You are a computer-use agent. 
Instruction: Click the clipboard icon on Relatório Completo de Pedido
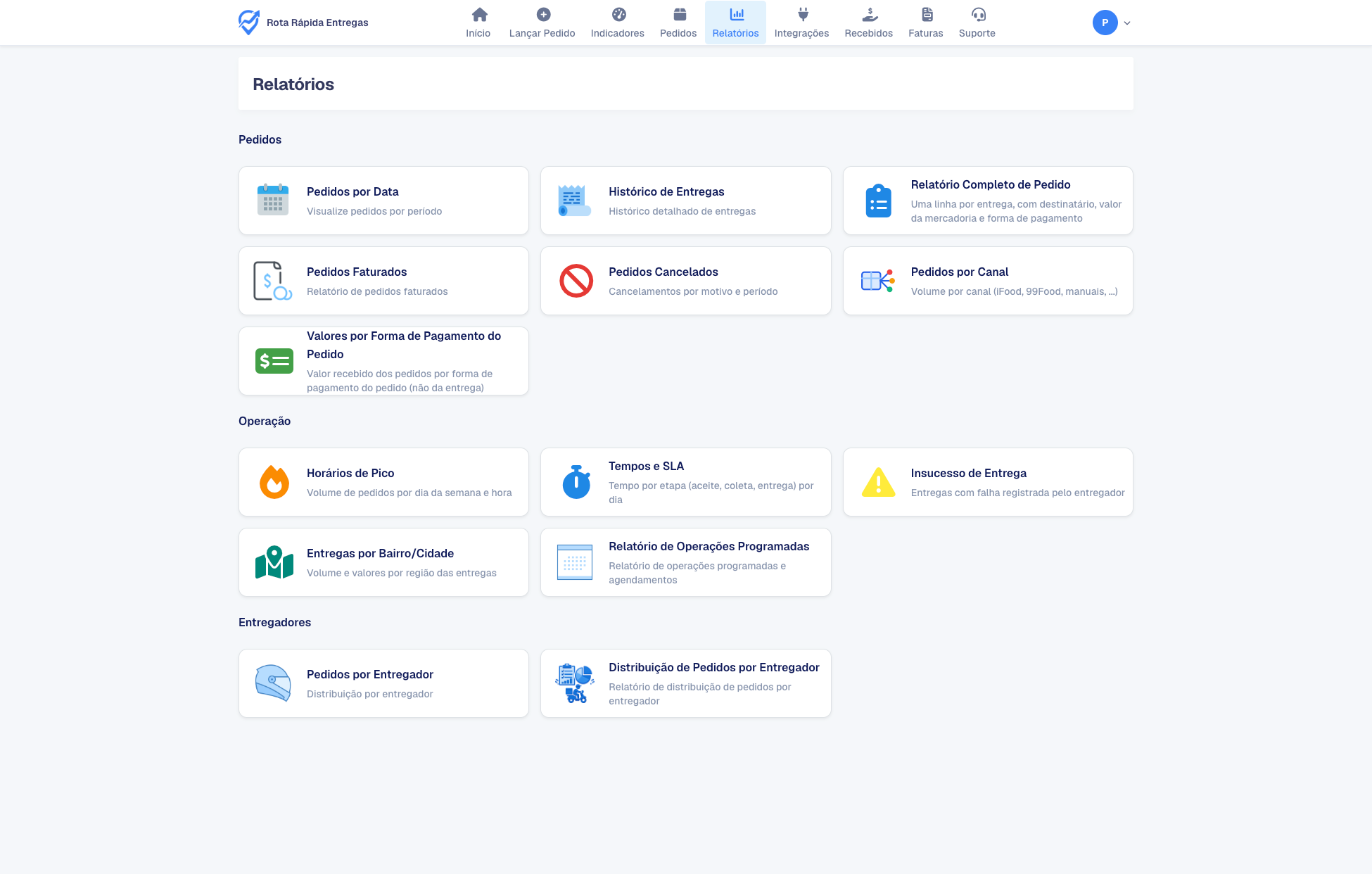tap(878, 200)
